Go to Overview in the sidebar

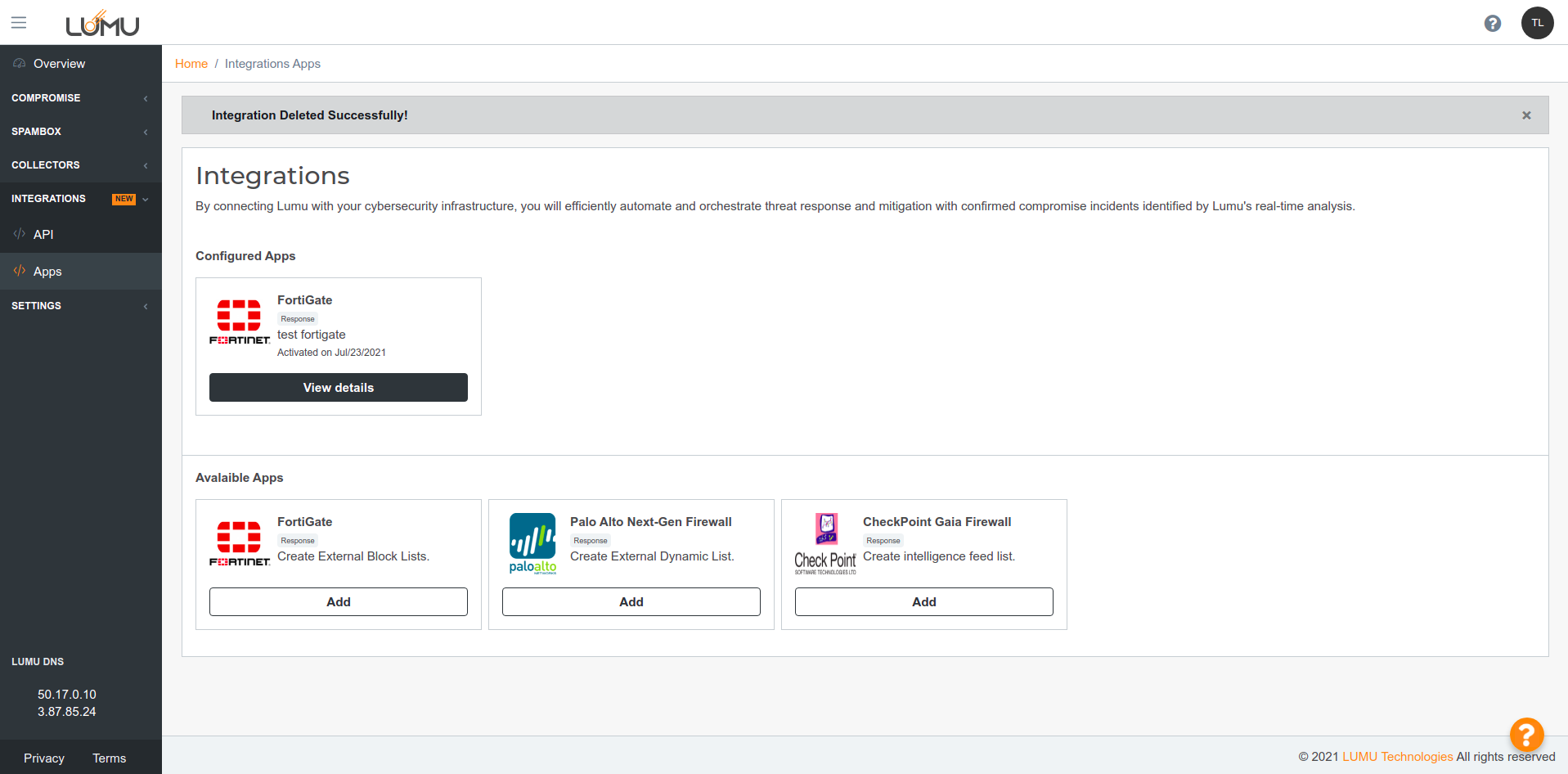pos(59,64)
